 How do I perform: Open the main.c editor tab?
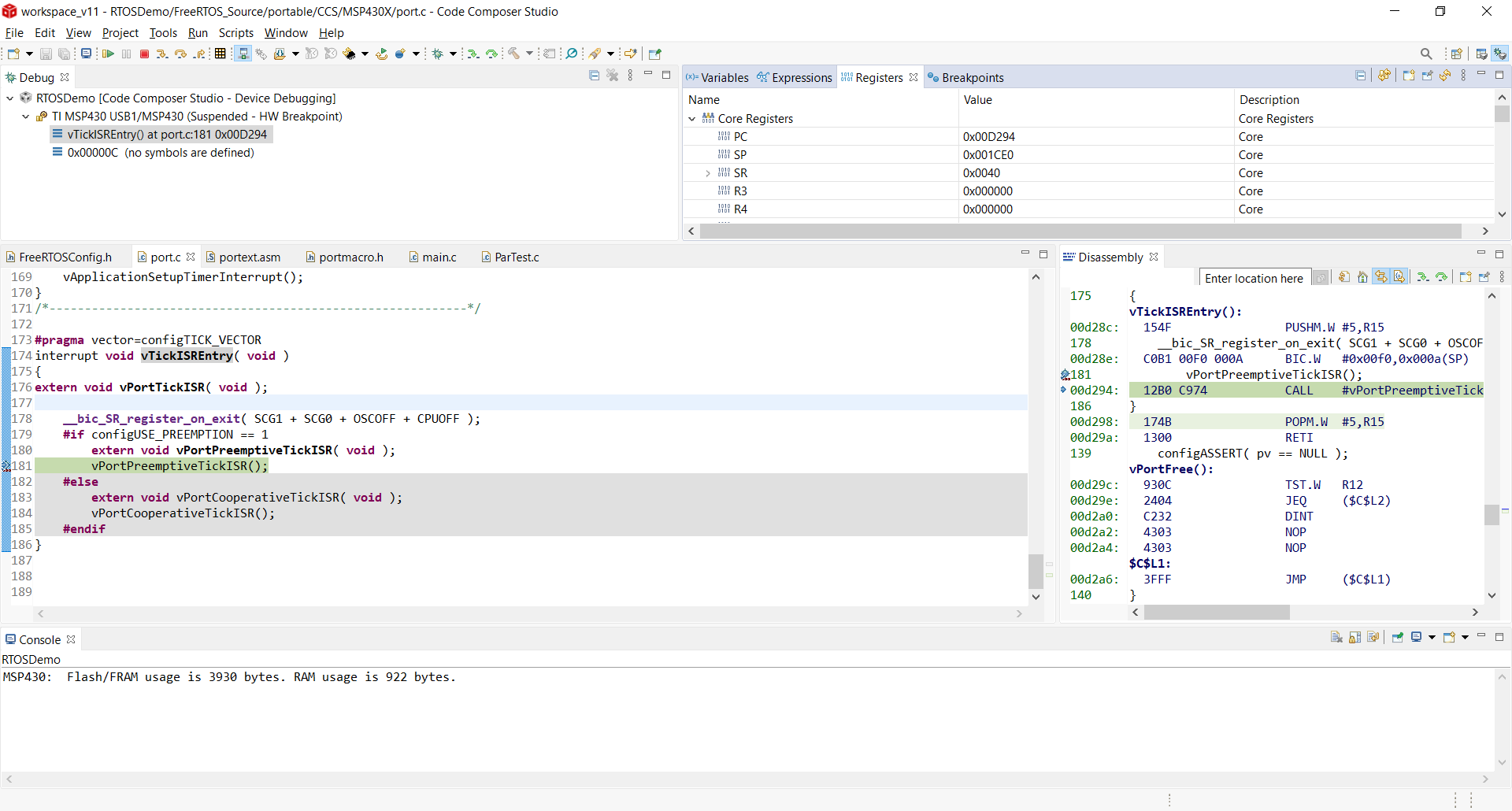433,257
